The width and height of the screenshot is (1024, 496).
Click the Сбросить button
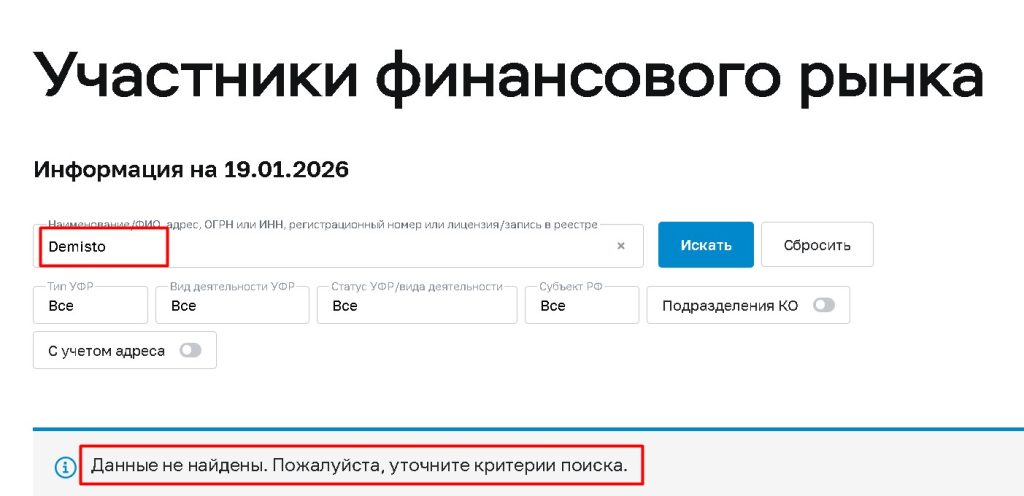click(816, 245)
